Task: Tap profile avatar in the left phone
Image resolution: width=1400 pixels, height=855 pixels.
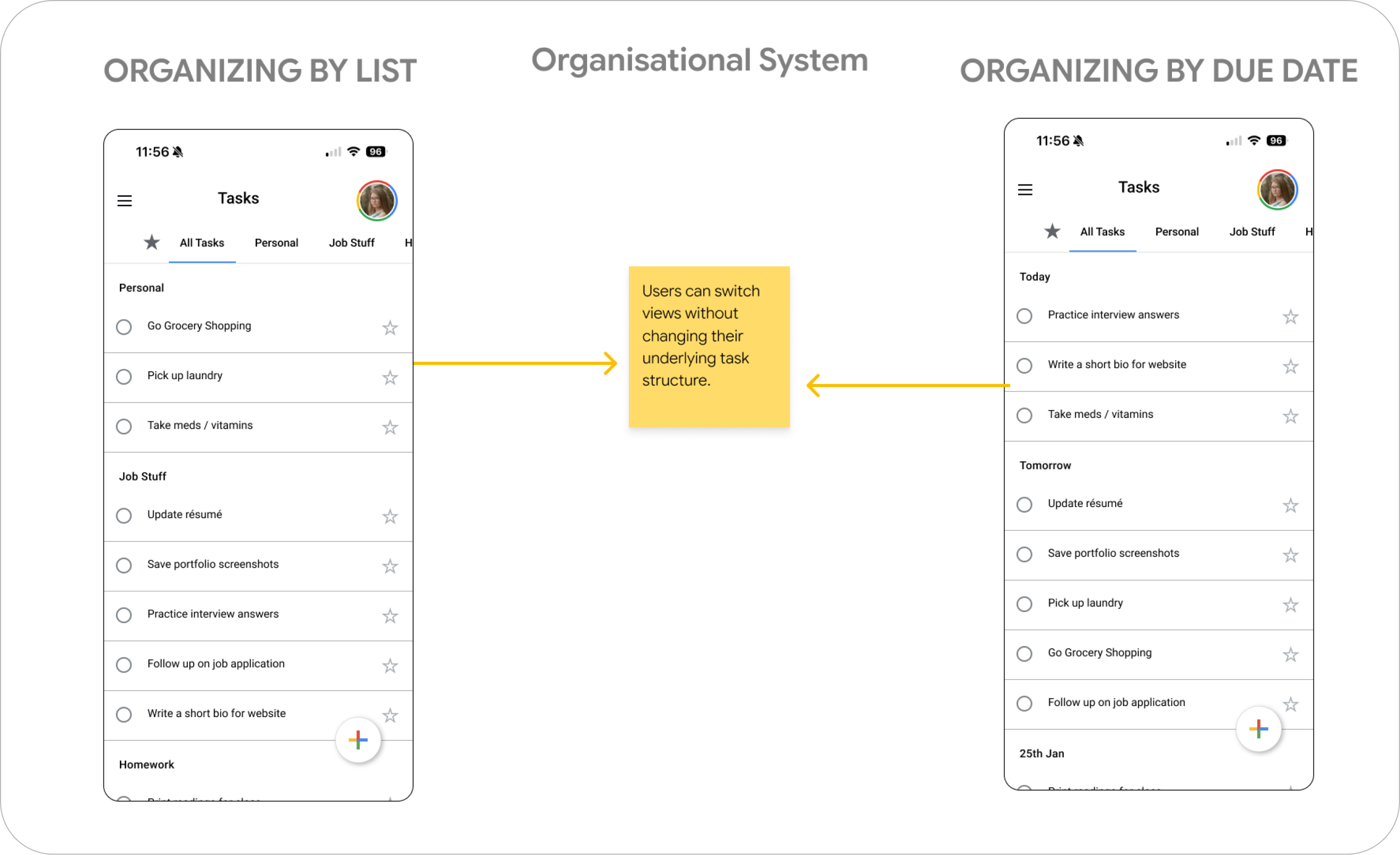Action: tap(377, 200)
